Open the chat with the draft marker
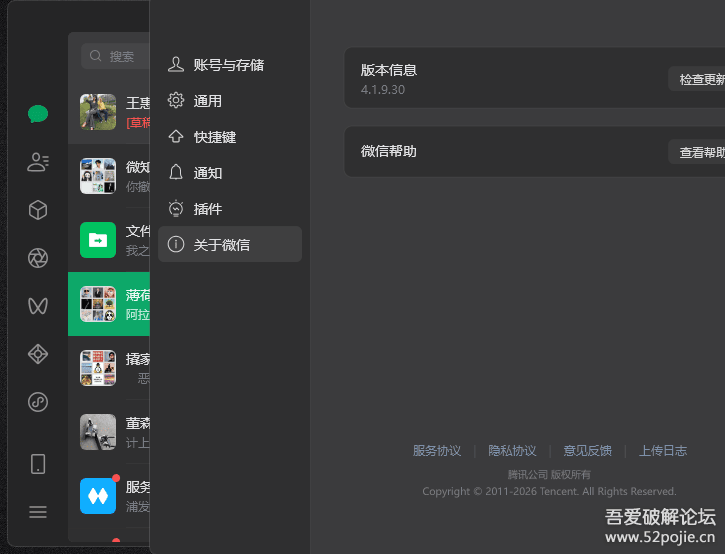Screen dimensions: 725x554 click(109, 112)
